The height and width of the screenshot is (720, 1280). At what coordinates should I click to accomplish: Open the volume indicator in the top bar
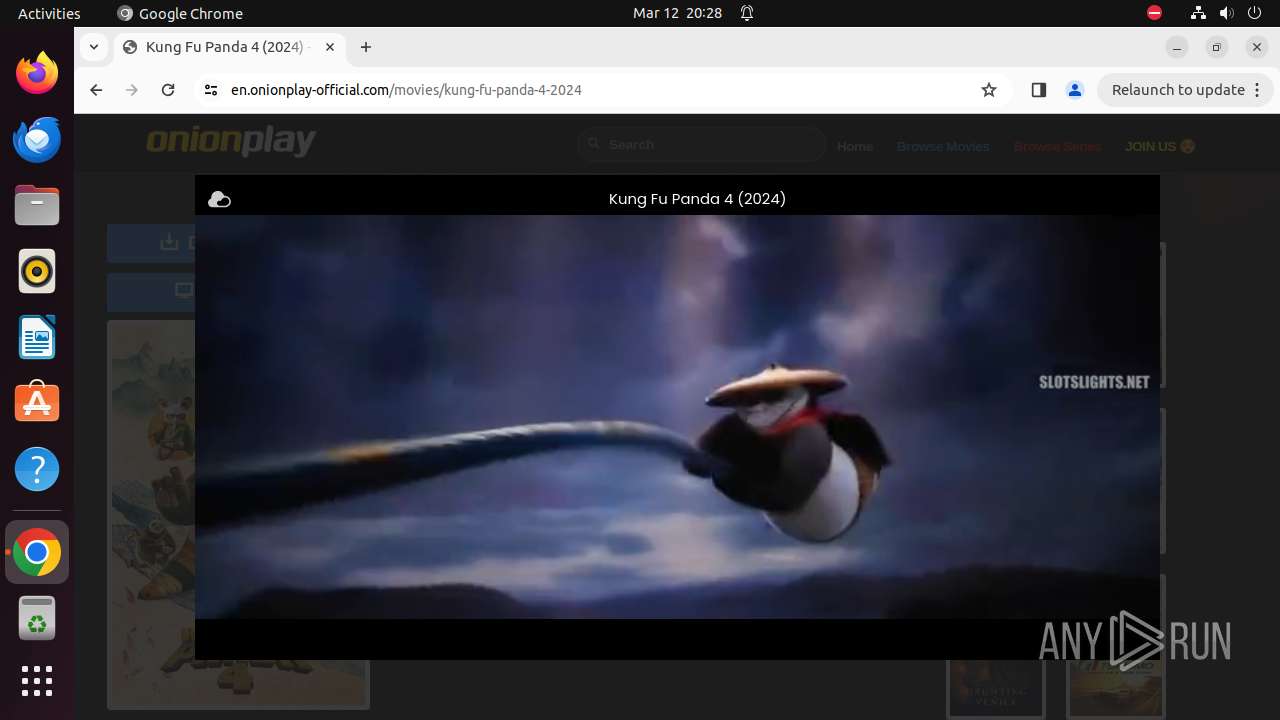(x=1227, y=13)
